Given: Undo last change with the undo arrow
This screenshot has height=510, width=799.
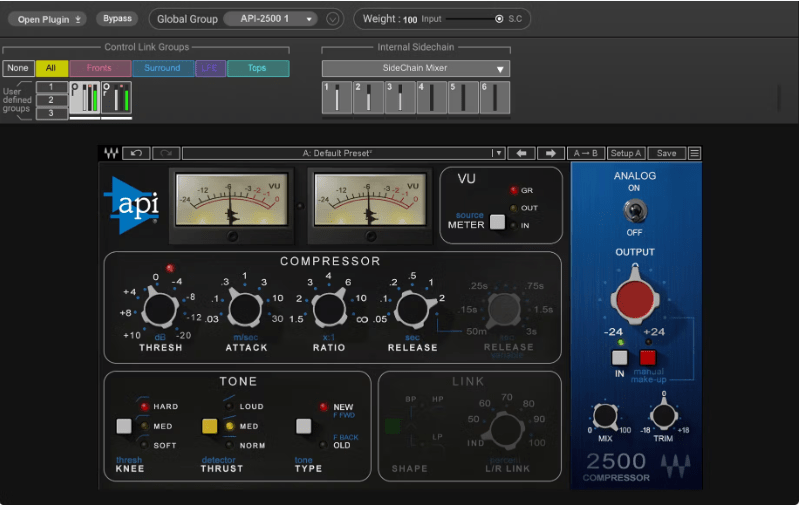Looking at the screenshot, I should pyautogui.click(x=136, y=153).
